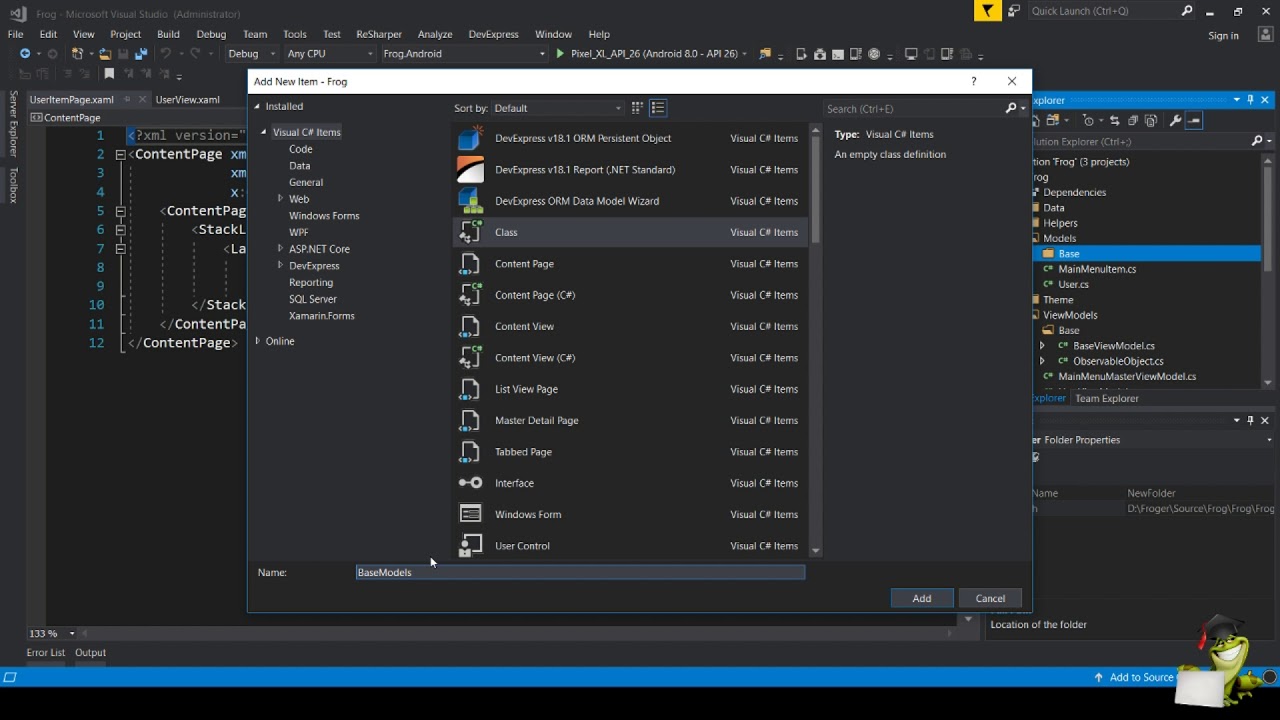This screenshot has height=720, width=1280.
Task: Click Add to Source Control
Action: pyautogui.click(x=1141, y=677)
